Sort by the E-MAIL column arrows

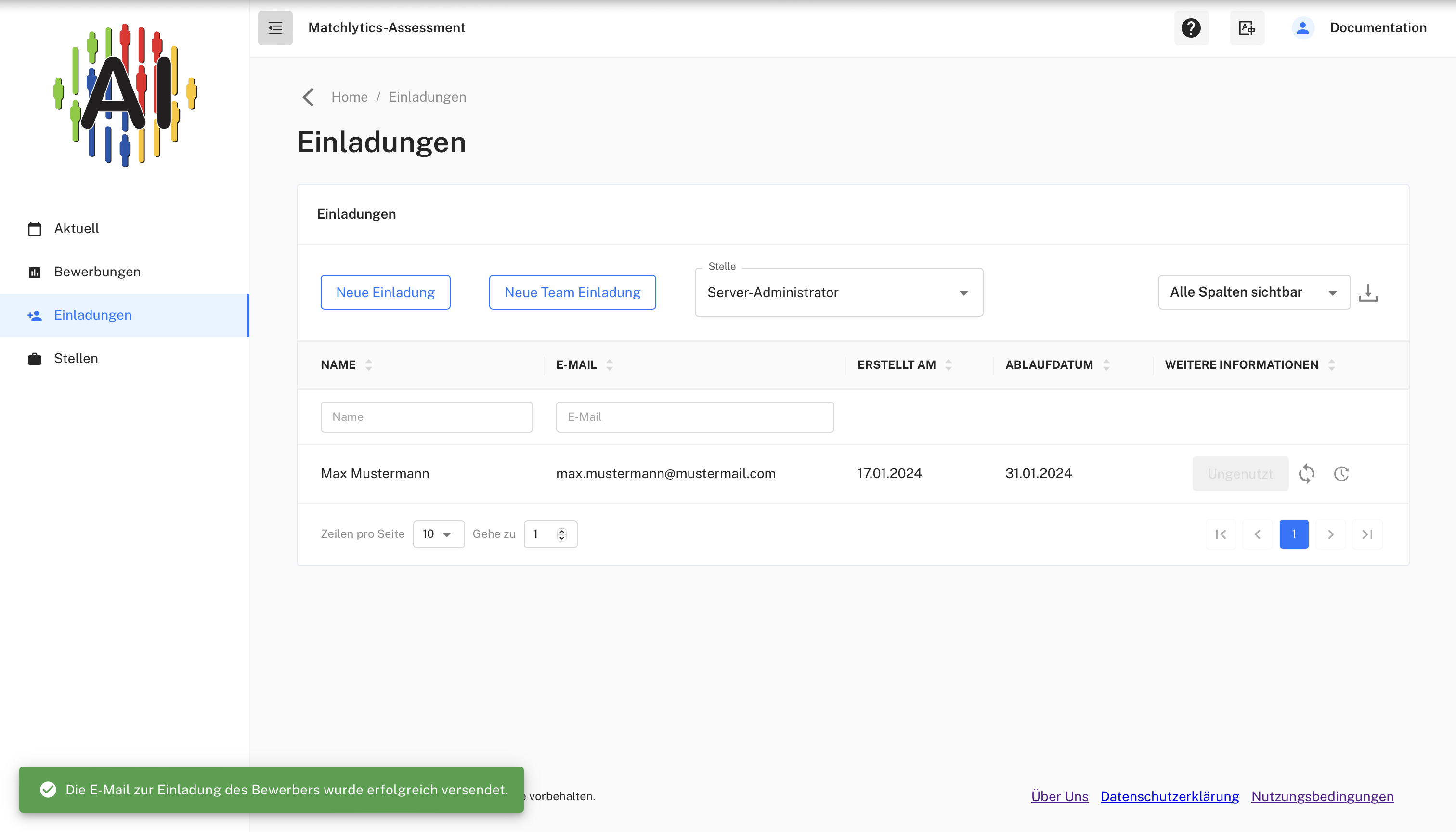coord(609,364)
